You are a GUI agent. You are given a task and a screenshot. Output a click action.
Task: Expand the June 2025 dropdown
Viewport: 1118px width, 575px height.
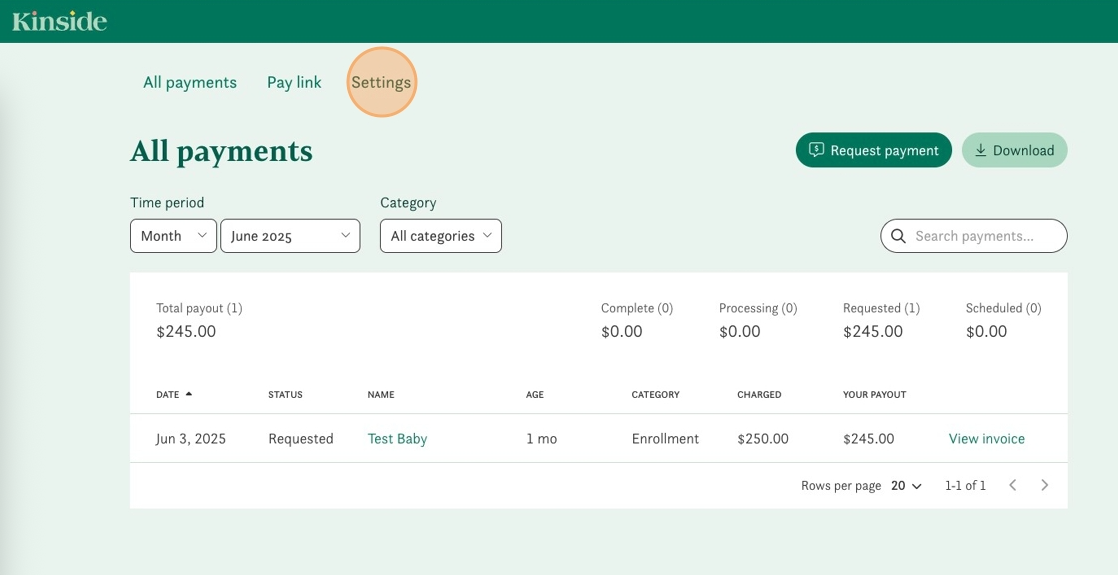click(290, 236)
